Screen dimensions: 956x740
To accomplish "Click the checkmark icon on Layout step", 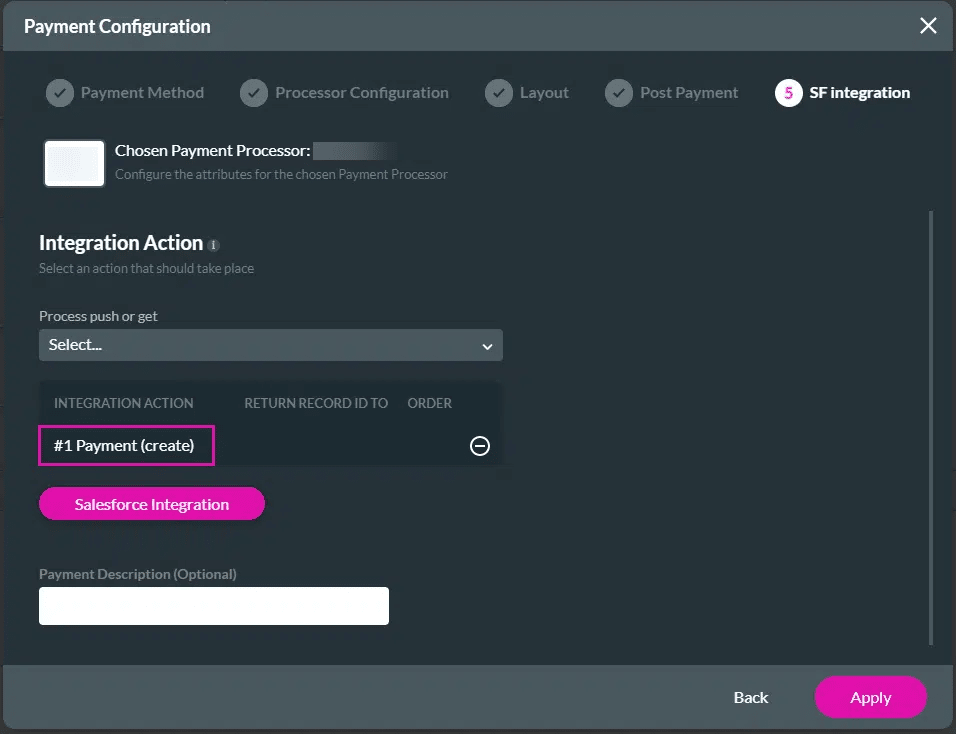I will (499, 92).
